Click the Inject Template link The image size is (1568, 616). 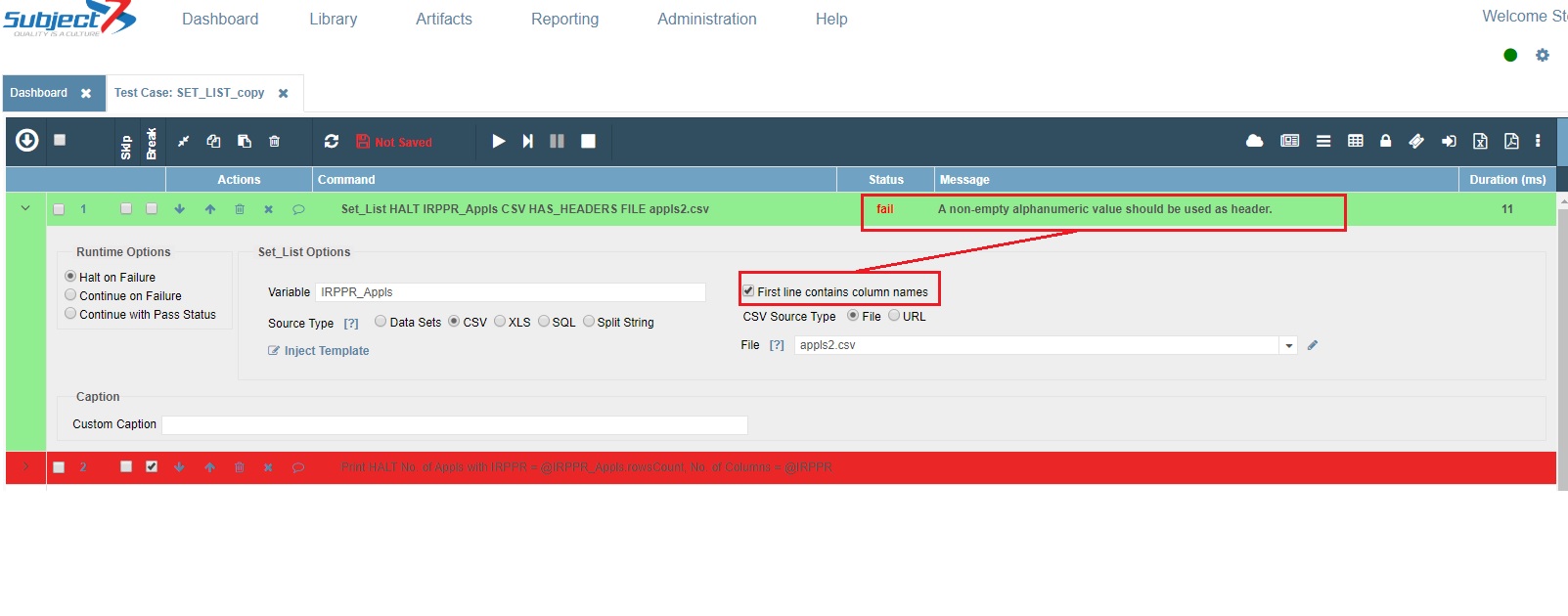[x=326, y=351]
